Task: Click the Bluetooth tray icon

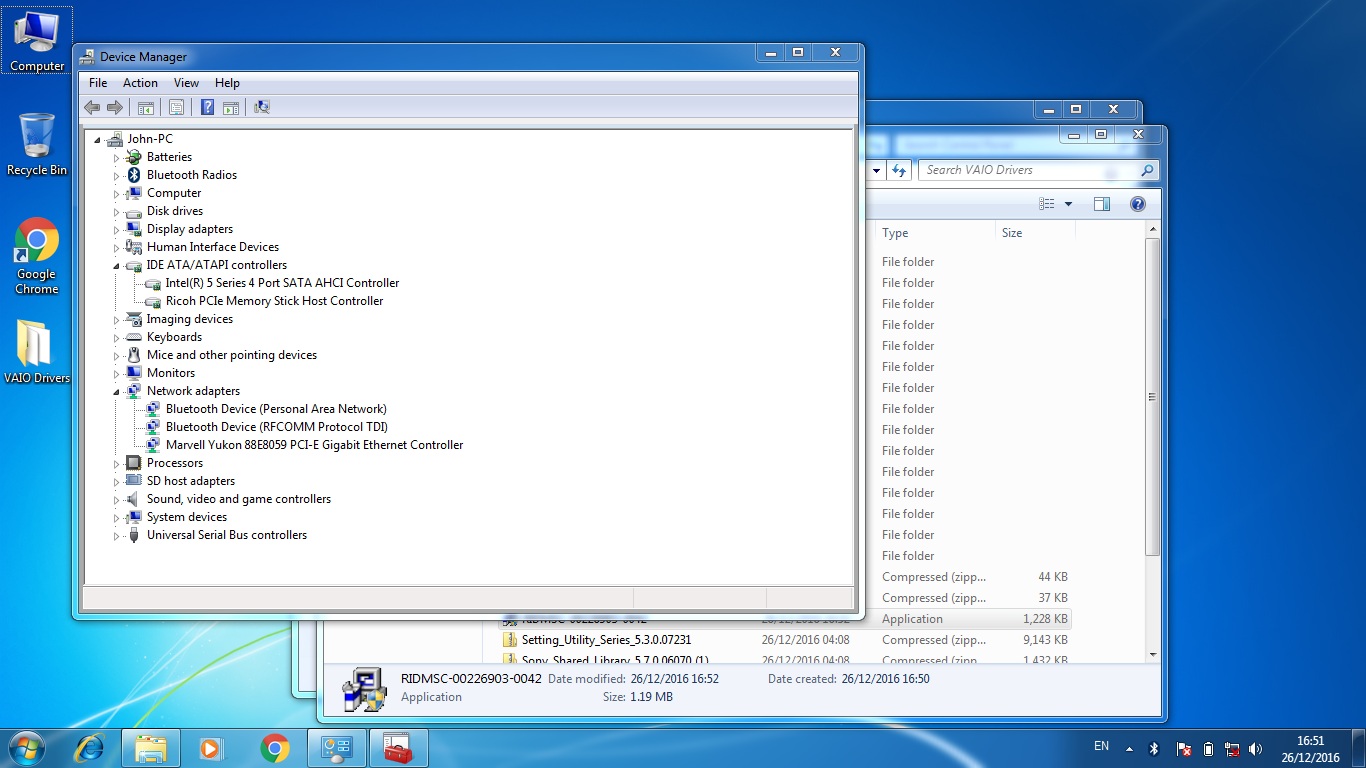Action: (1153, 748)
